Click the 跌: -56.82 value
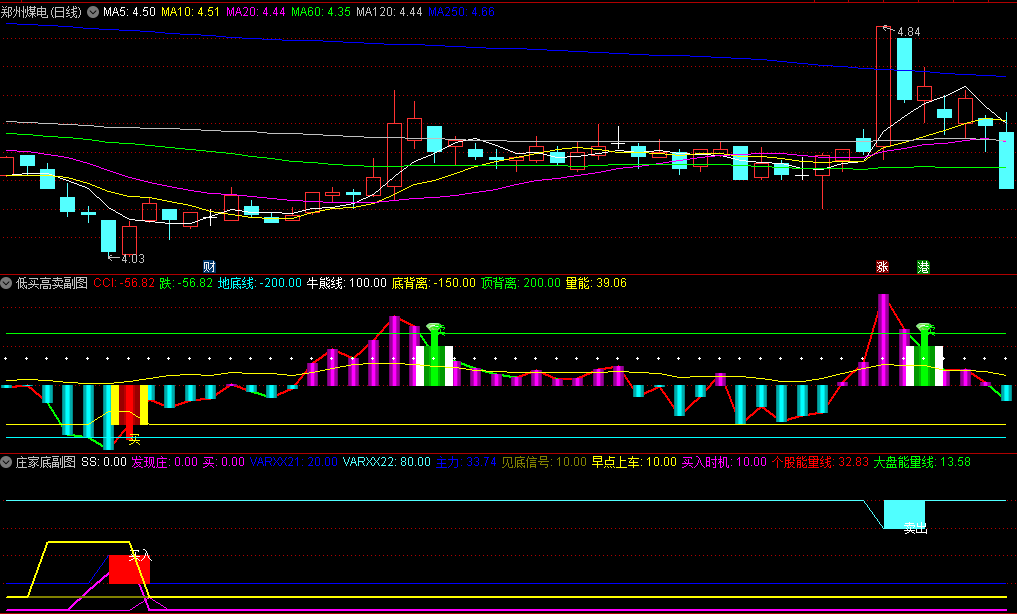 186,283
